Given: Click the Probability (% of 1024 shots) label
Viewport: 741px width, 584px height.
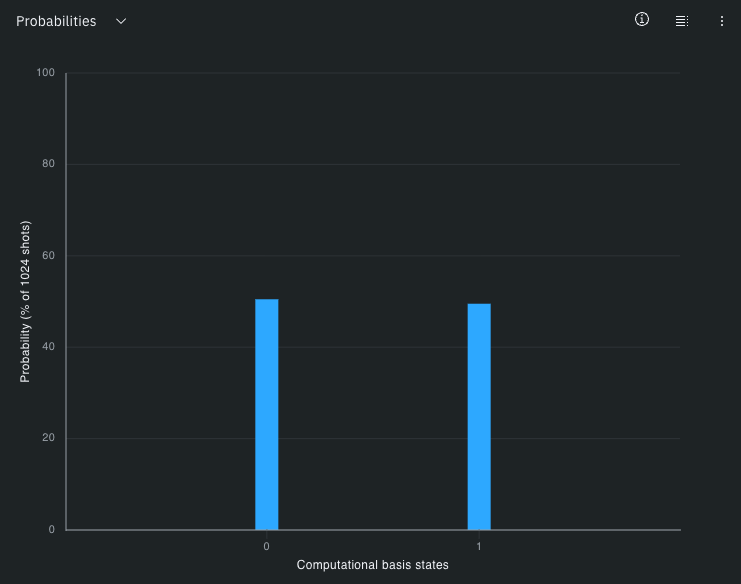Looking at the screenshot, I should 26,301.
